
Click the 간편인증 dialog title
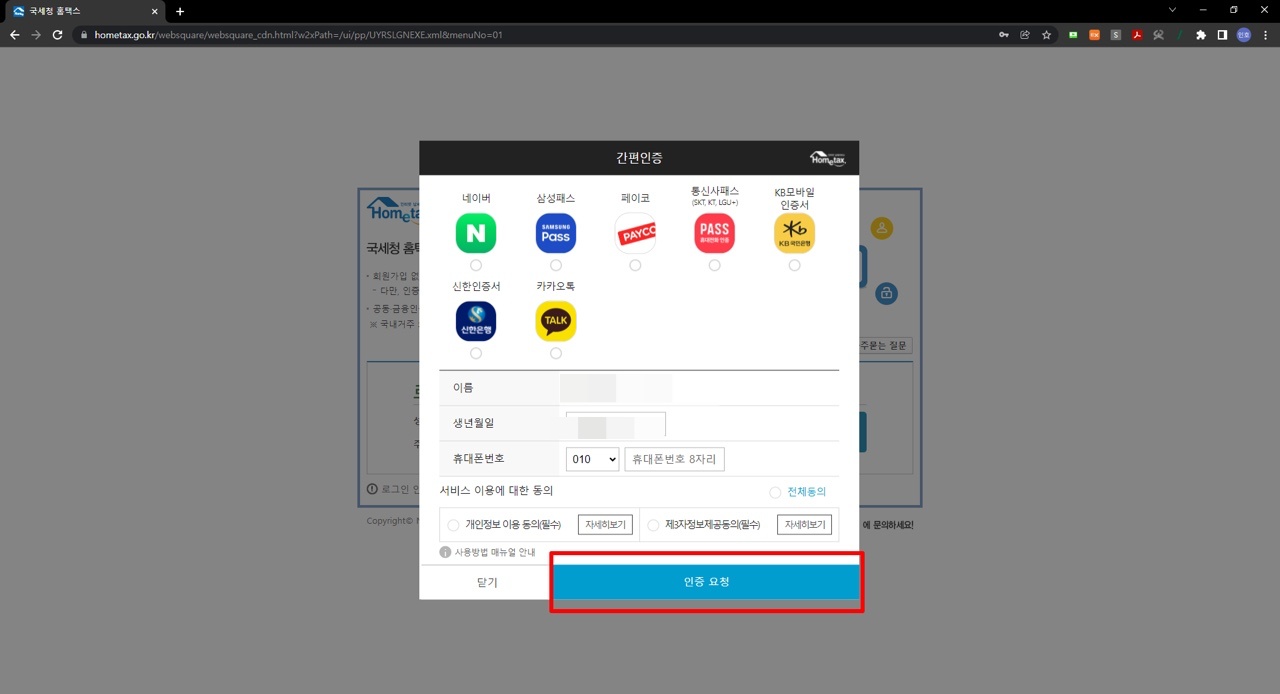(x=639, y=158)
